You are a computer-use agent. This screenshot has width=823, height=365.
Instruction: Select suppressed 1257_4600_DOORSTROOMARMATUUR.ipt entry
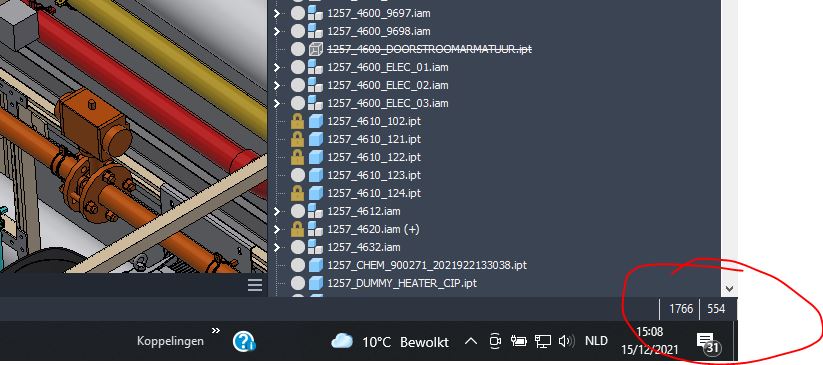(430, 49)
